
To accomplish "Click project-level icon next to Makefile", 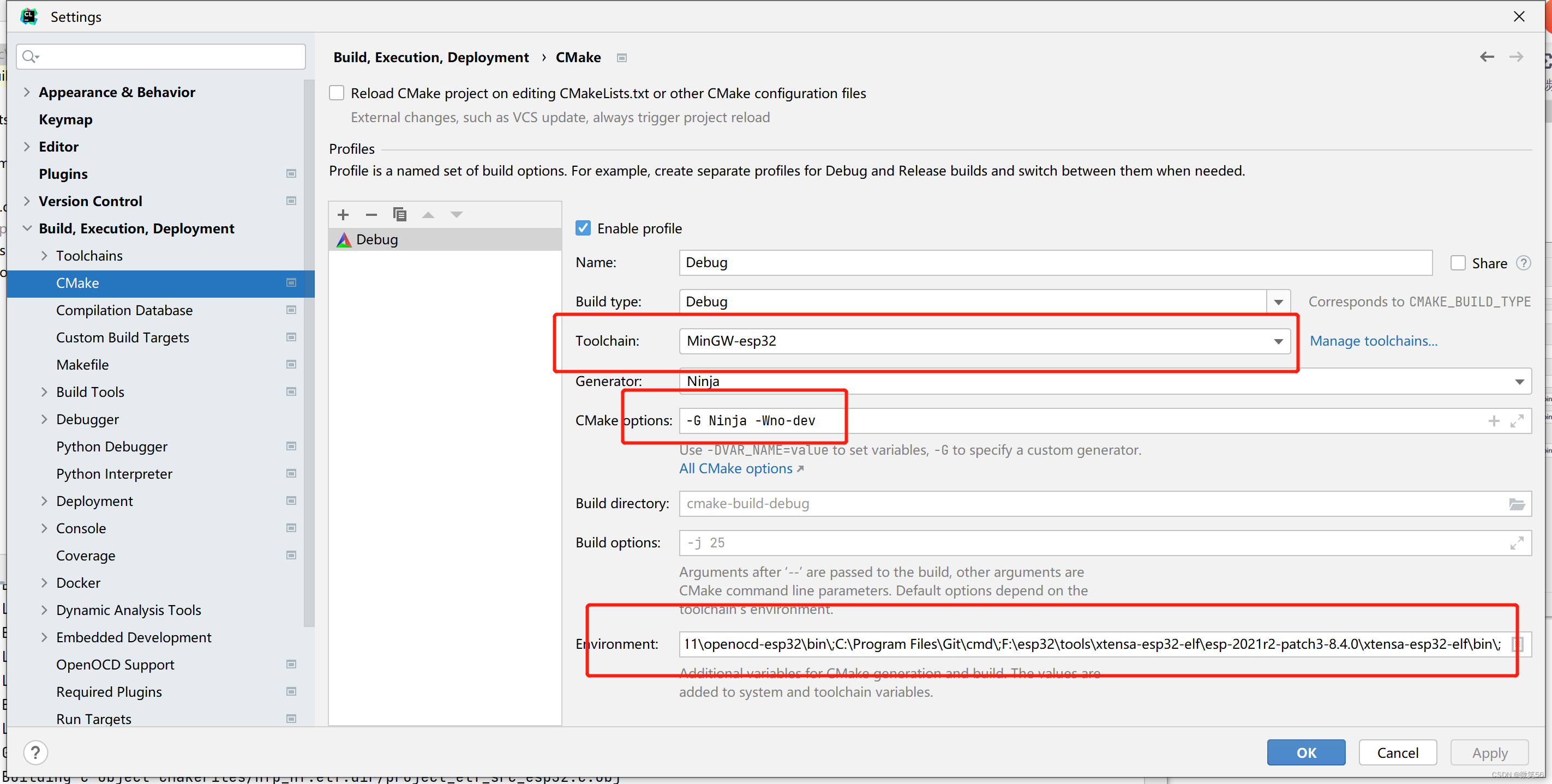I will (x=291, y=365).
